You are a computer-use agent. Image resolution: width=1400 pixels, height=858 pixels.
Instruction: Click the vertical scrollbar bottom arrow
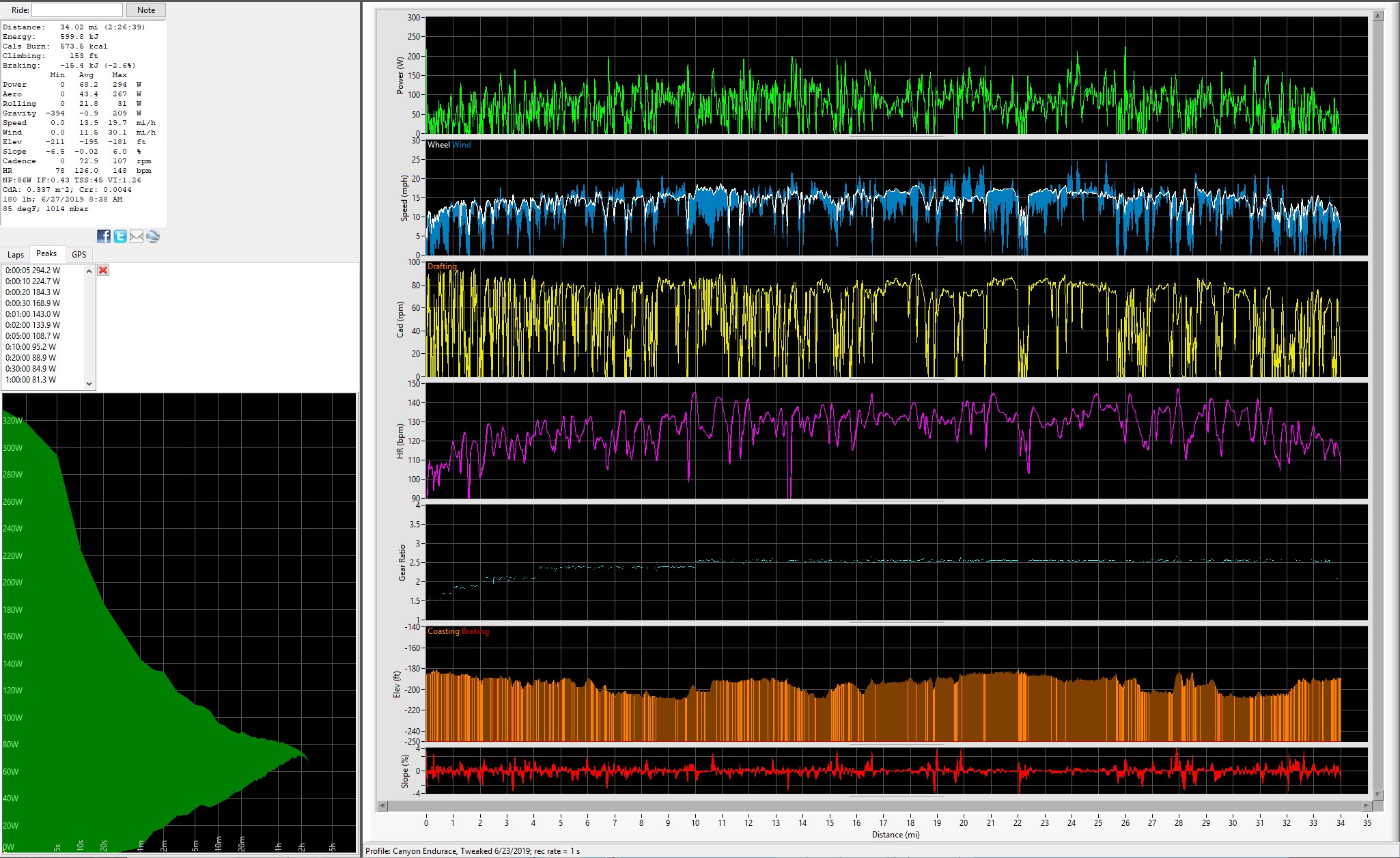pyautogui.click(x=1378, y=794)
